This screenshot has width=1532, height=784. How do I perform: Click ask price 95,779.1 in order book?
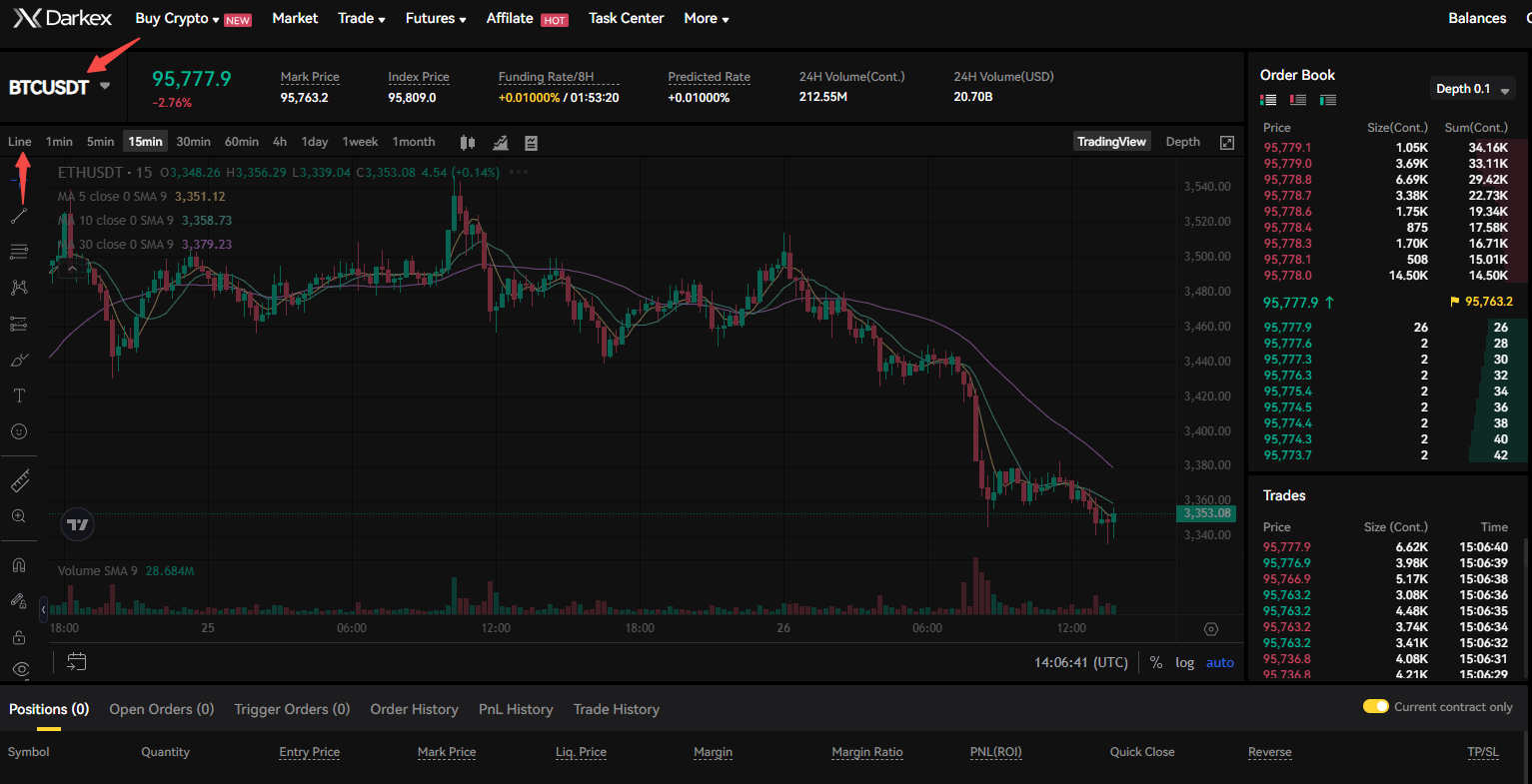(x=1287, y=148)
